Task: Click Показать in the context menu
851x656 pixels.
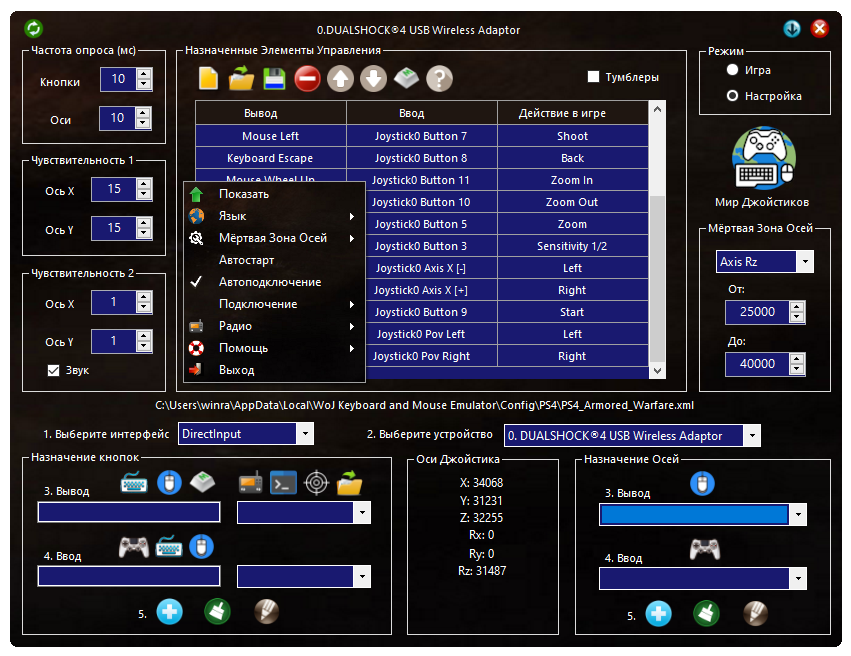Action: 274,194
